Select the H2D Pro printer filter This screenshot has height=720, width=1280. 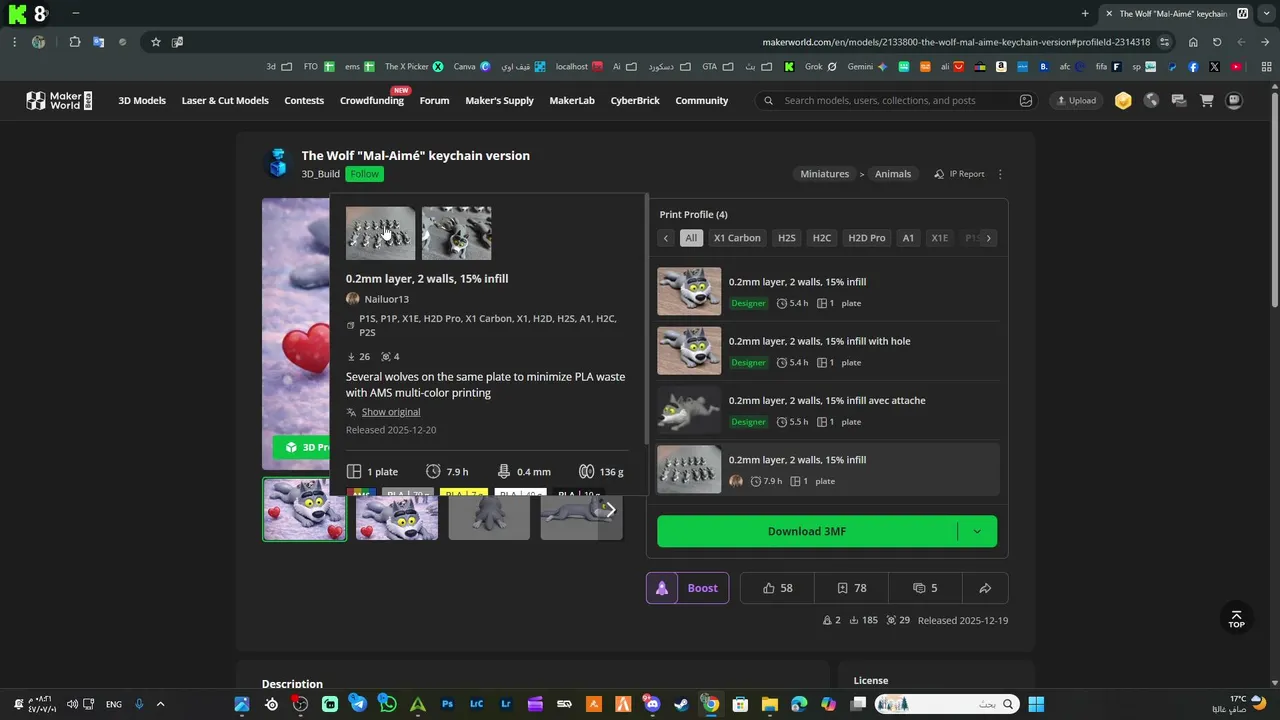click(x=867, y=238)
